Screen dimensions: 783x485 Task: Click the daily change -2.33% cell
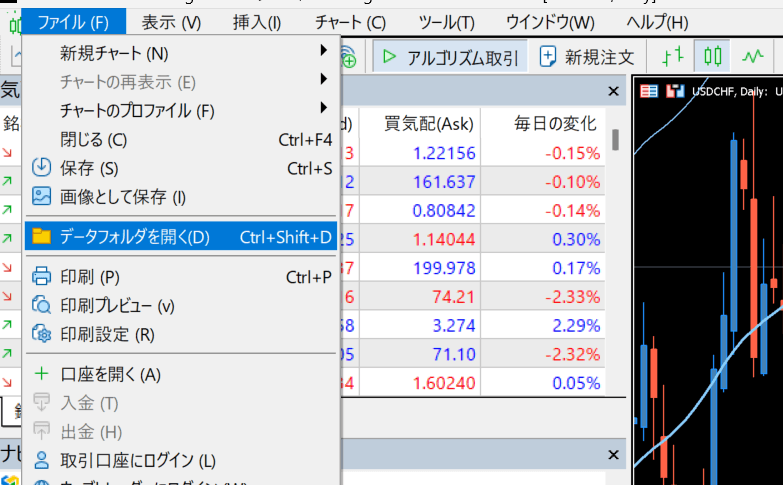572,297
